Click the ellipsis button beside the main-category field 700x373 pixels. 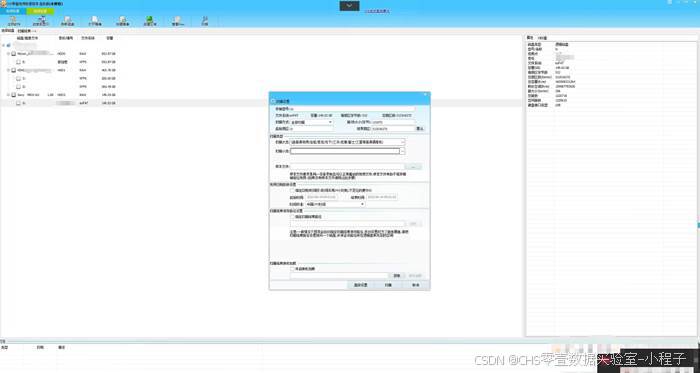(x=403, y=142)
